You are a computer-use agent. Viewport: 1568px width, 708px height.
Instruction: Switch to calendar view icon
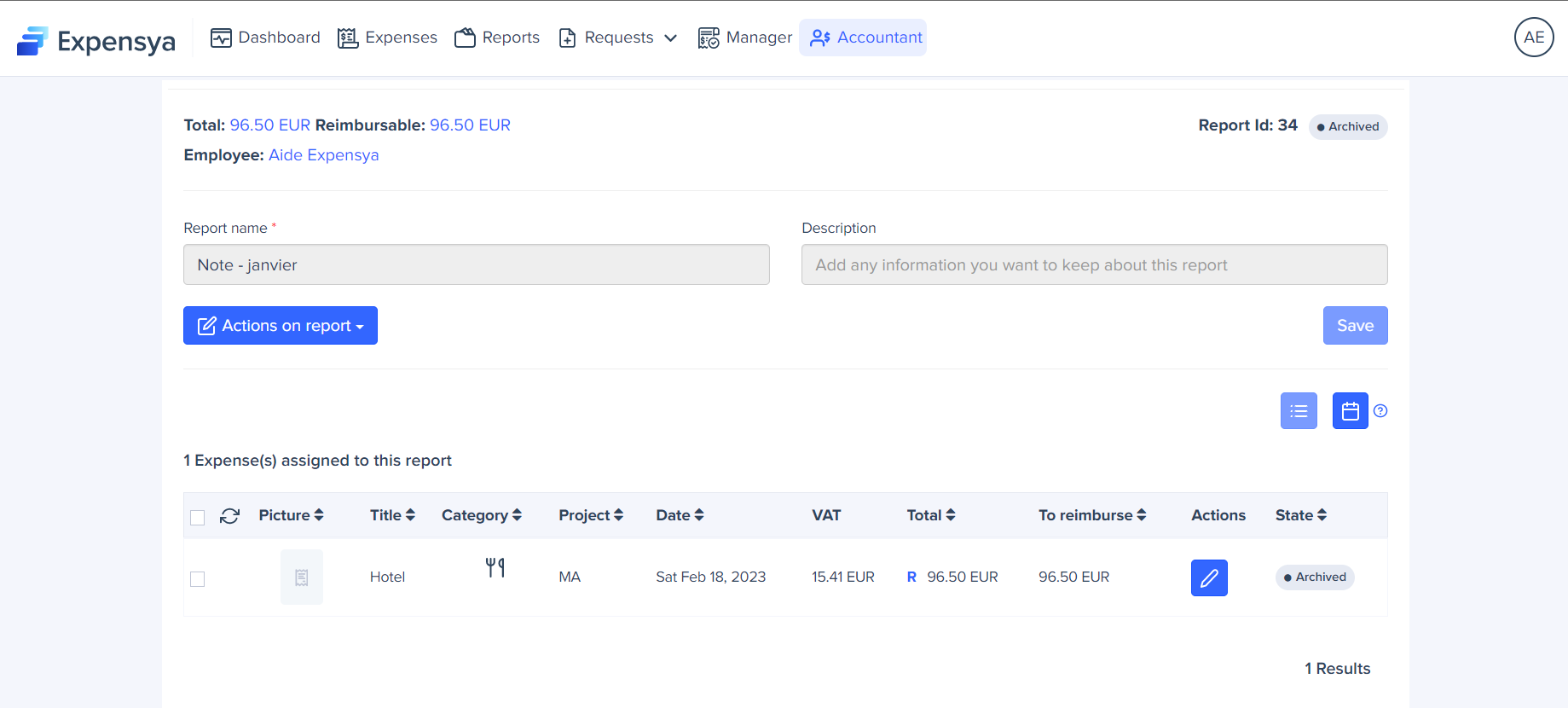1350,411
